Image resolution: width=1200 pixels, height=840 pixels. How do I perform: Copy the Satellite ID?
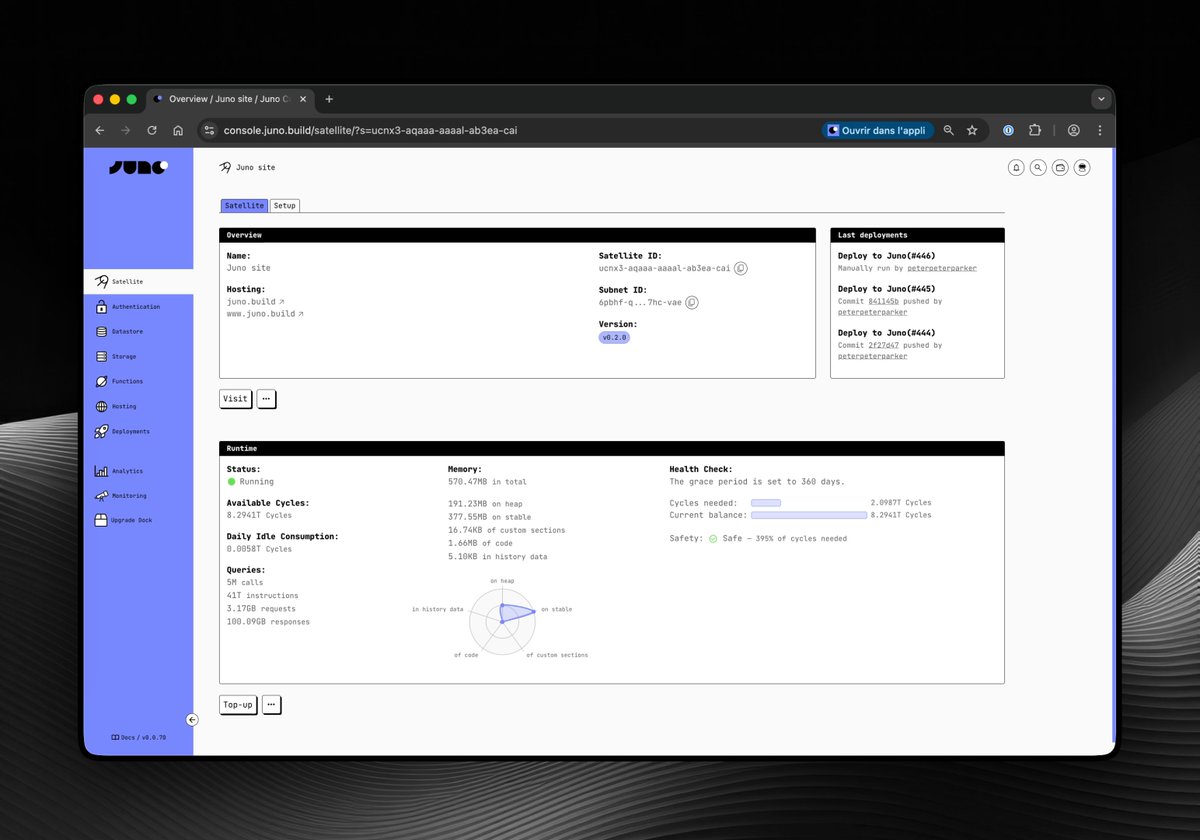(x=741, y=268)
